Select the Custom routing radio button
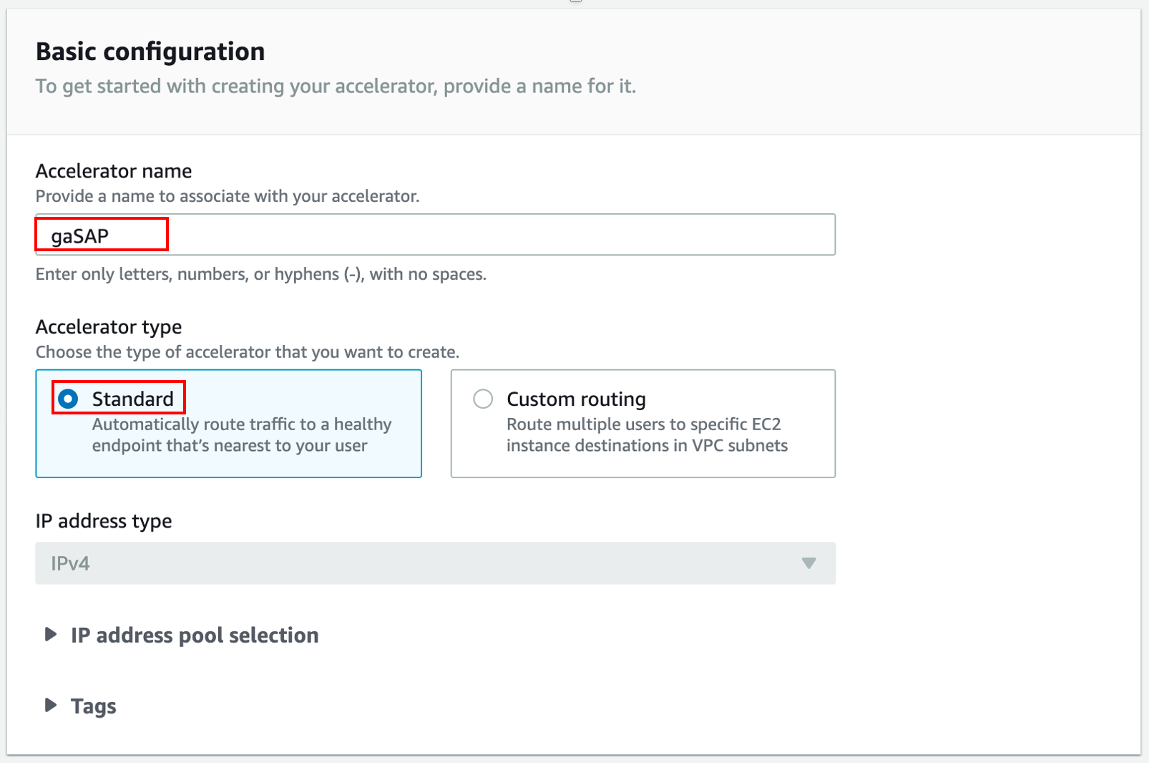Screen dimensions: 1150x764 coord(483,399)
